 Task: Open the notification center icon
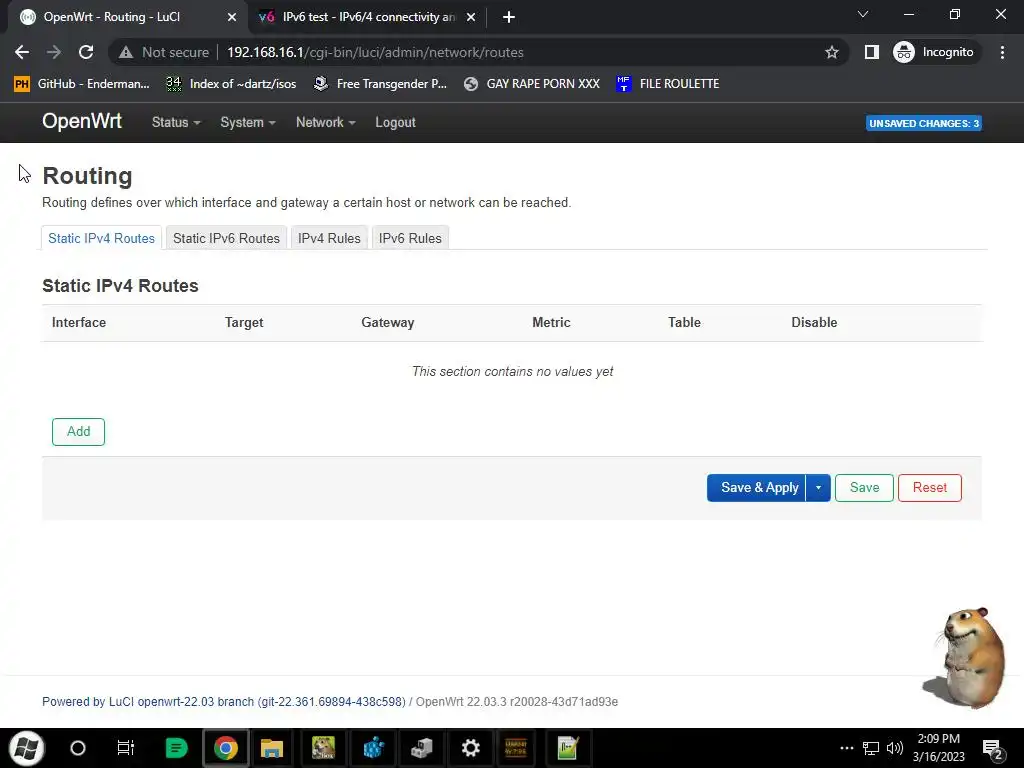coord(993,749)
